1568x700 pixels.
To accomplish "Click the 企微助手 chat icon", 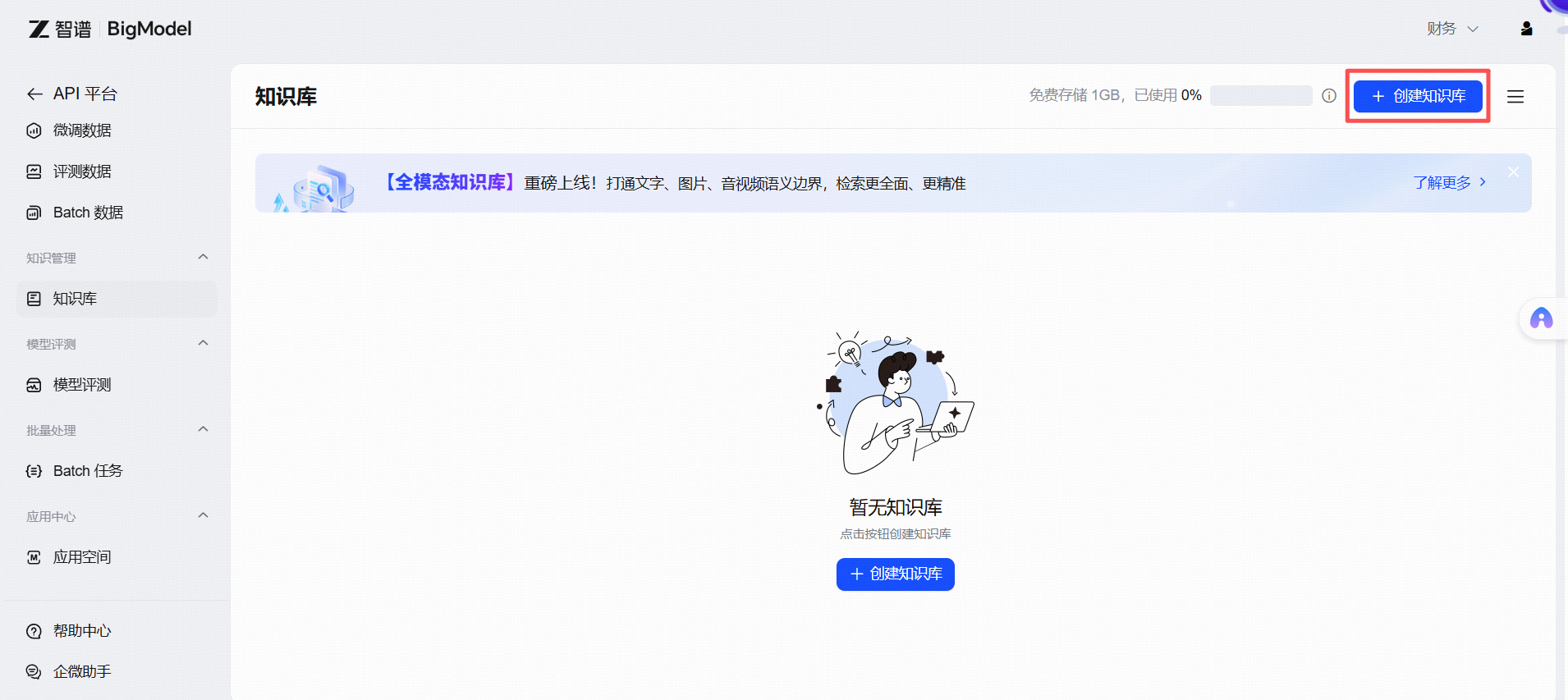I will (x=34, y=672).
